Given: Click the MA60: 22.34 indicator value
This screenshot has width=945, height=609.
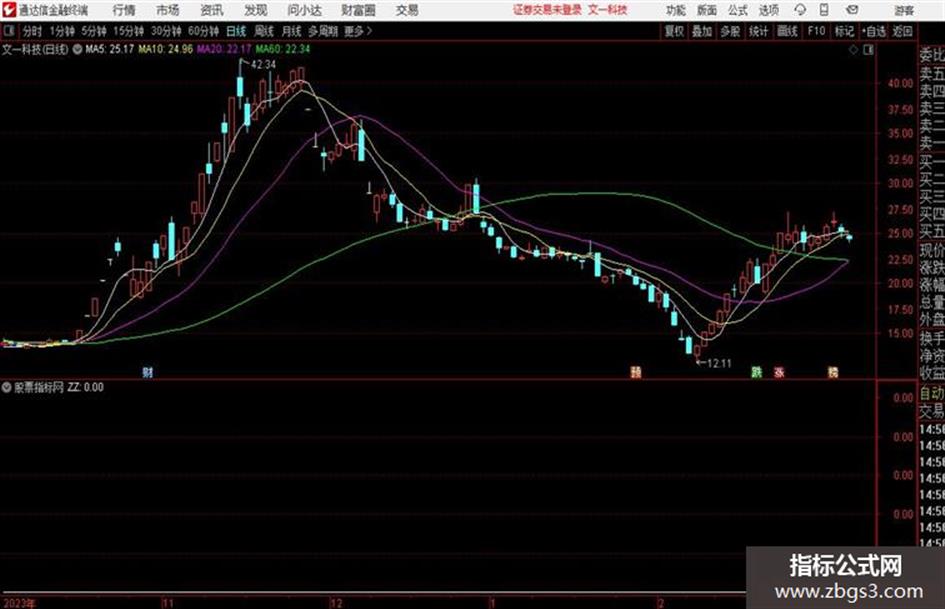Looking at the screenshot, I should pyautogui.click(x=282, y=49).
